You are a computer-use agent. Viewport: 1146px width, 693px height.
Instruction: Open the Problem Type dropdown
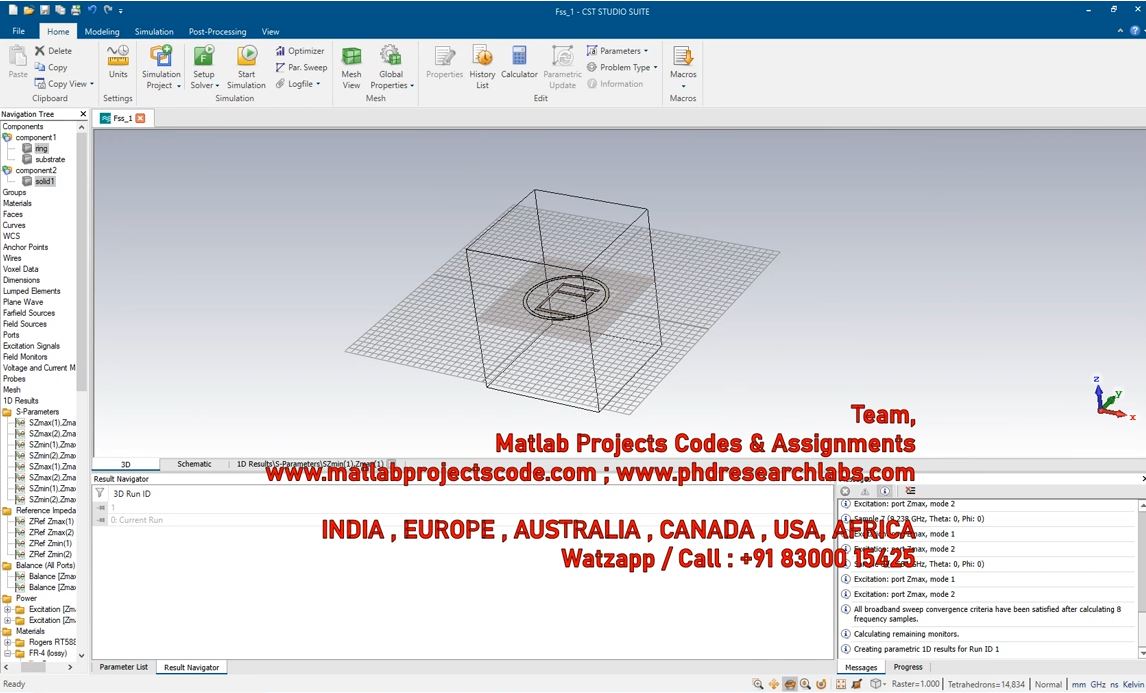(x=623, y=67)
